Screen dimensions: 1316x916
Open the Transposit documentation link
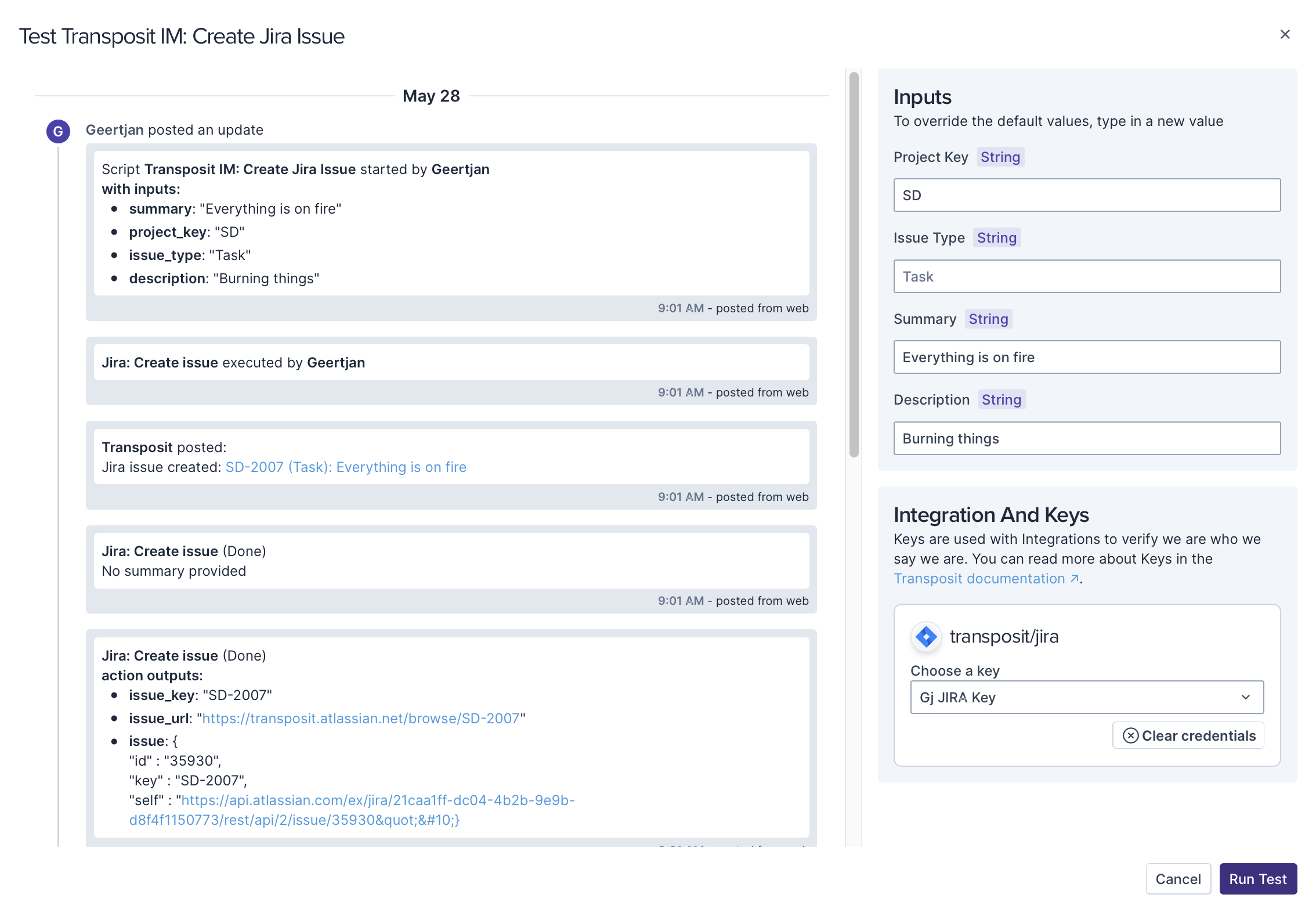click(979, 579)
